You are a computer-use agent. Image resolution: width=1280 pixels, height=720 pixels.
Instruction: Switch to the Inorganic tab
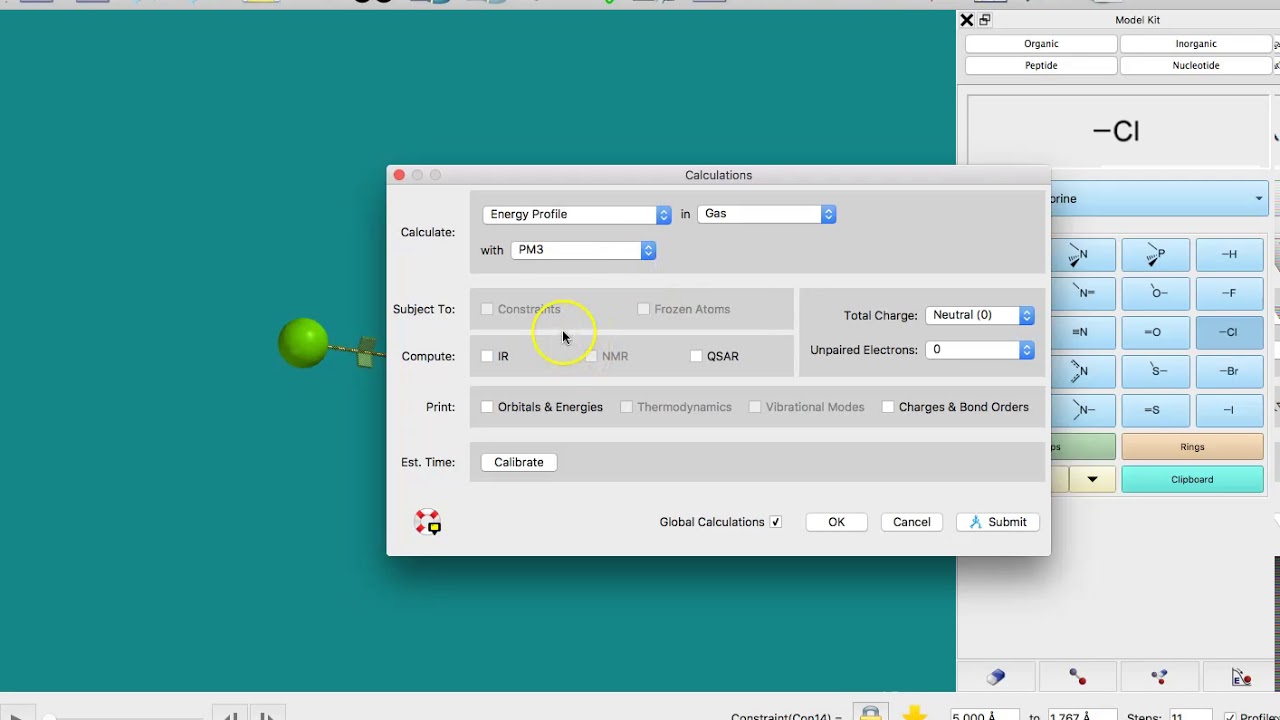[1196, 44]
